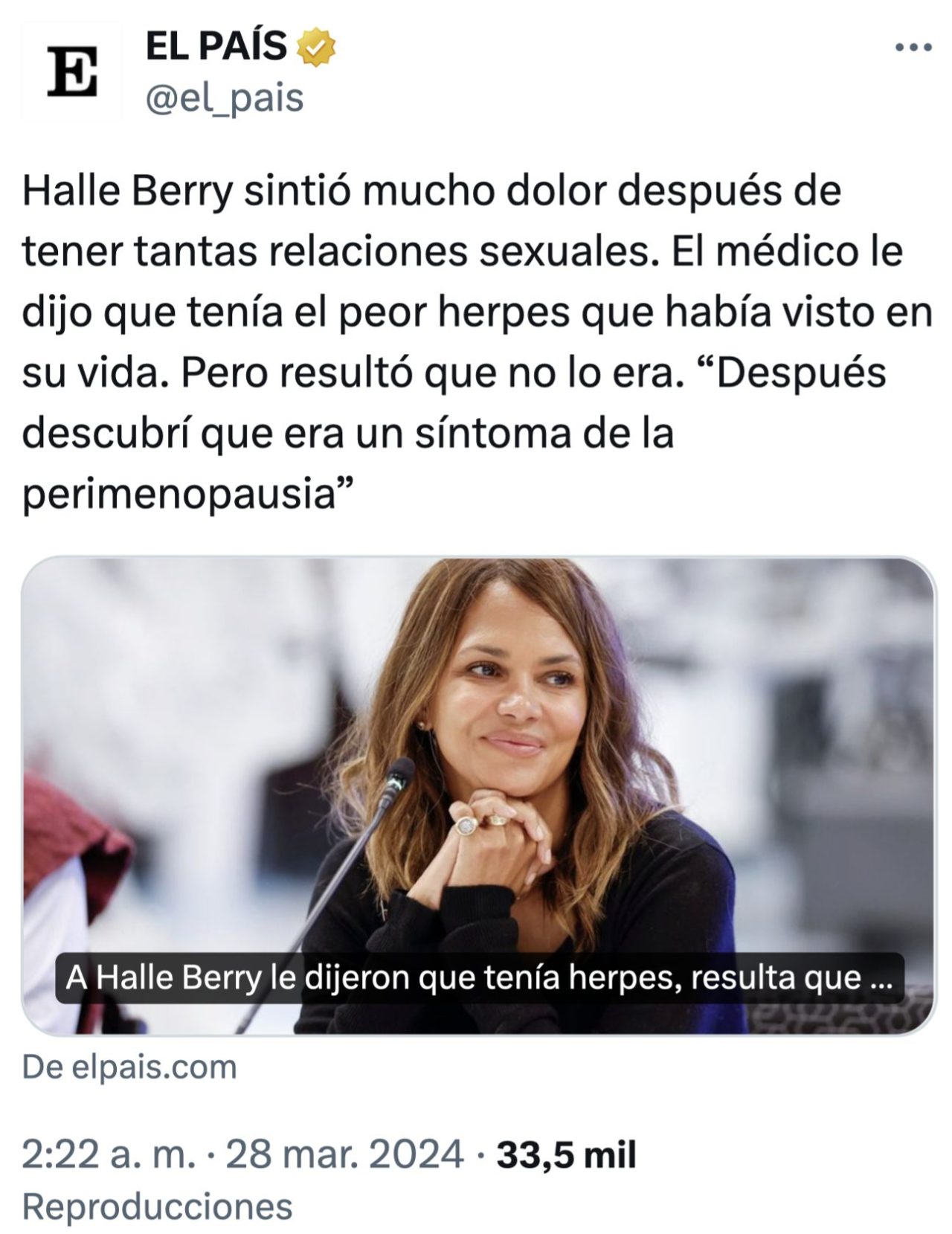Click the "28 mar. 2024" date
Viewport: 952px width, 1234px height.
click(344, 1155)
